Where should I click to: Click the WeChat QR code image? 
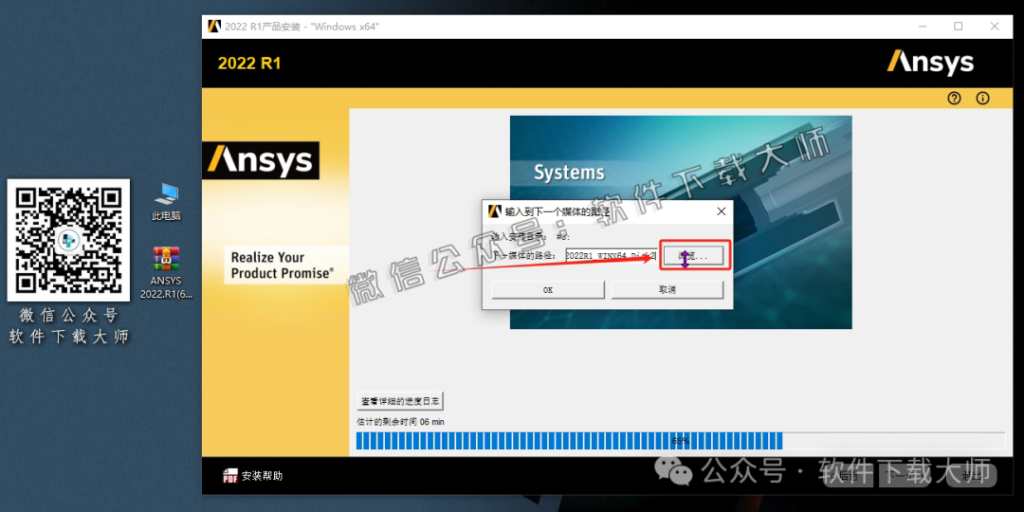(69, 240)
